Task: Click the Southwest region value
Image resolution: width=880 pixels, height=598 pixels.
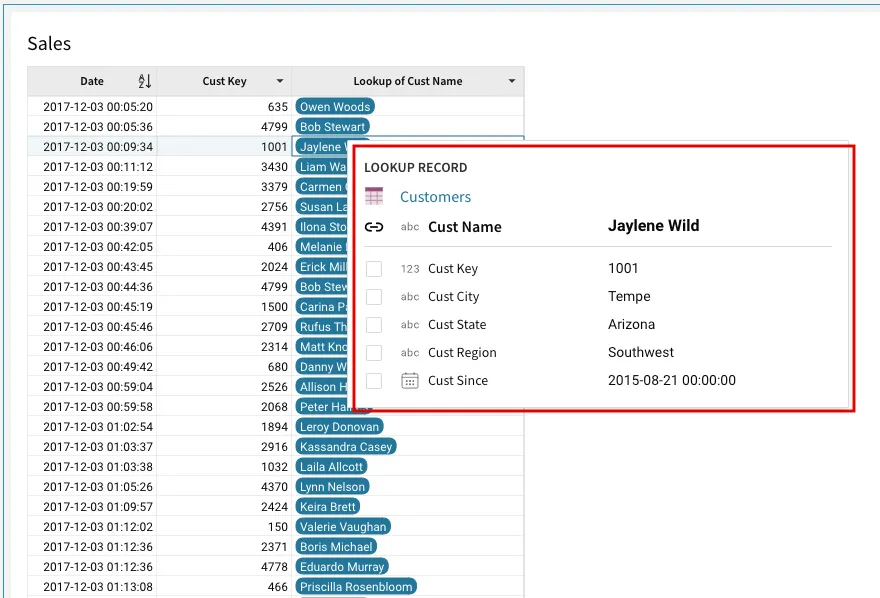Action: point(641,353)
